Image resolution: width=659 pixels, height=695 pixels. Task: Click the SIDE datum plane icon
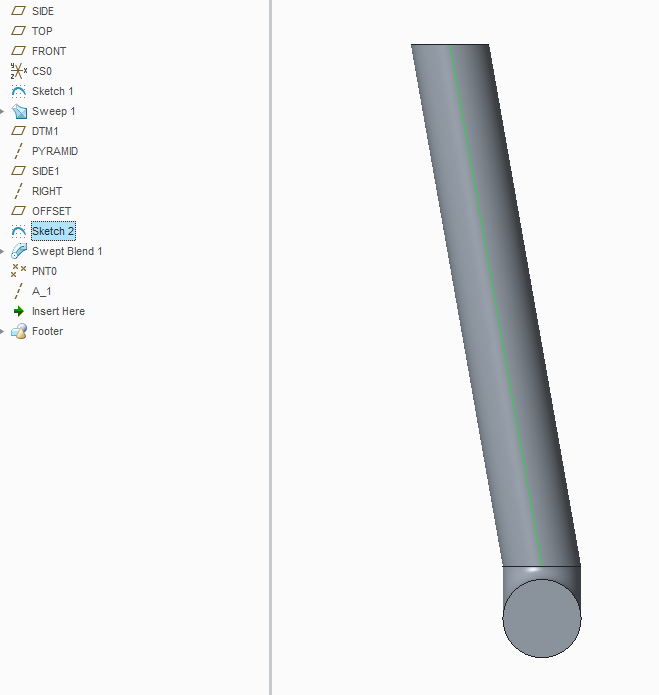click(18, 11)
